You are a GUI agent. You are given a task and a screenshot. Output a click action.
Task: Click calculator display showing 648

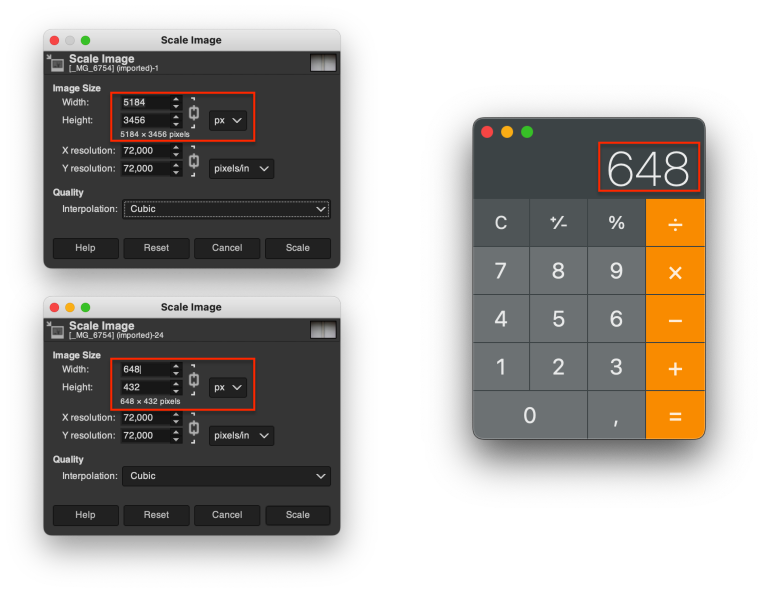648,168
